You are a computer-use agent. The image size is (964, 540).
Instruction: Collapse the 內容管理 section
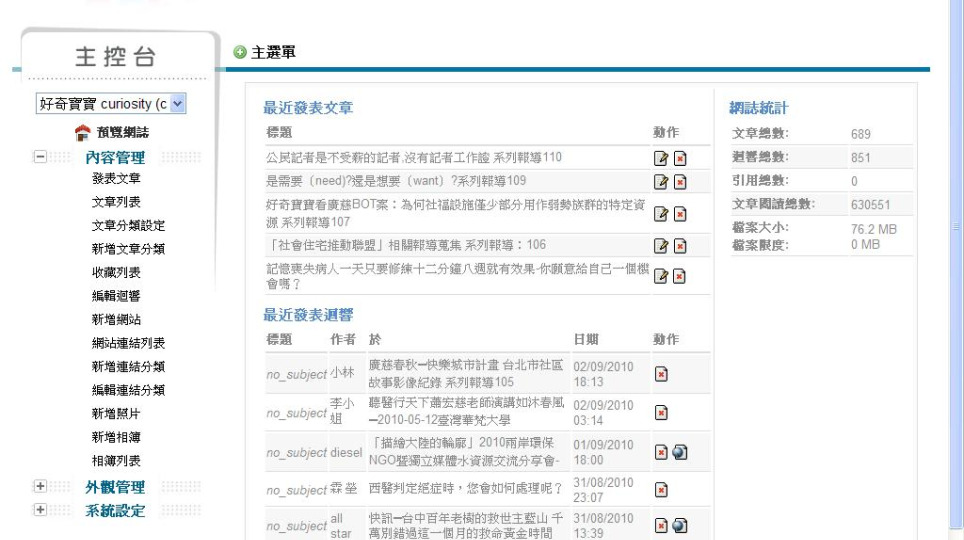[x=37, y=157]
